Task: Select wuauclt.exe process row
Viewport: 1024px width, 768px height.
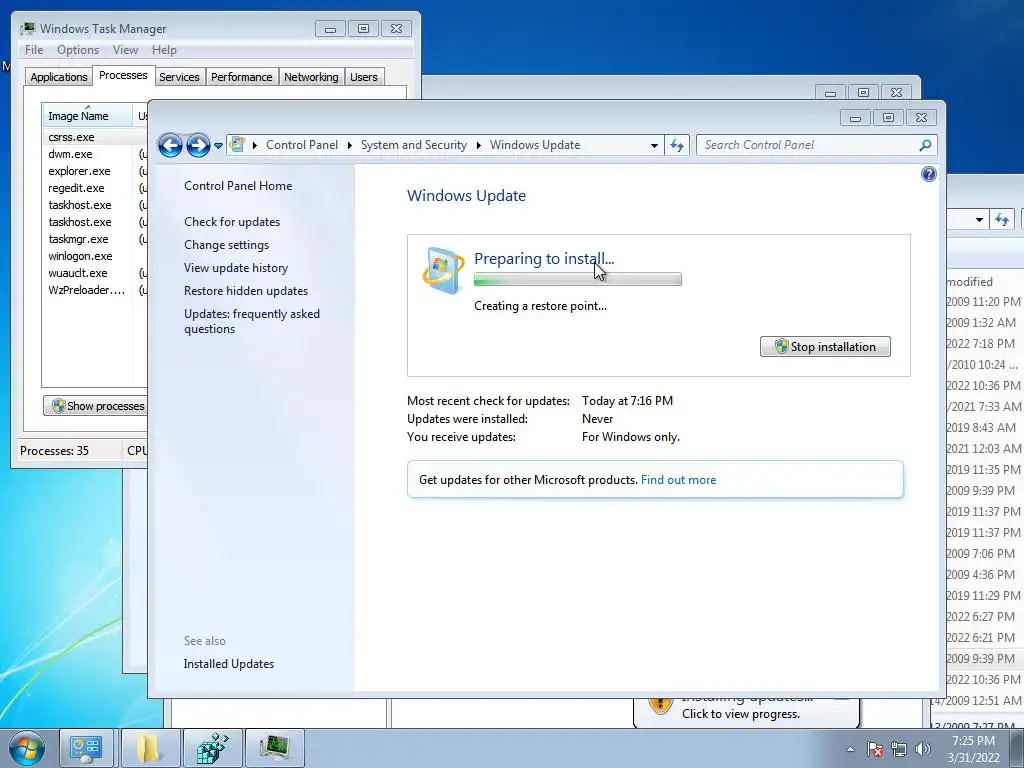Action: [x=95, y=273]
